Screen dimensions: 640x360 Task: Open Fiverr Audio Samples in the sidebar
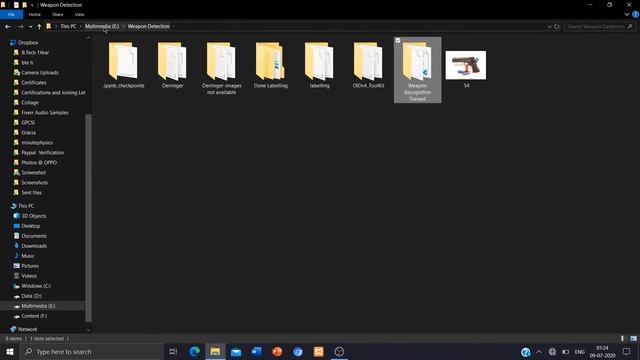click(x=44, y=113)
